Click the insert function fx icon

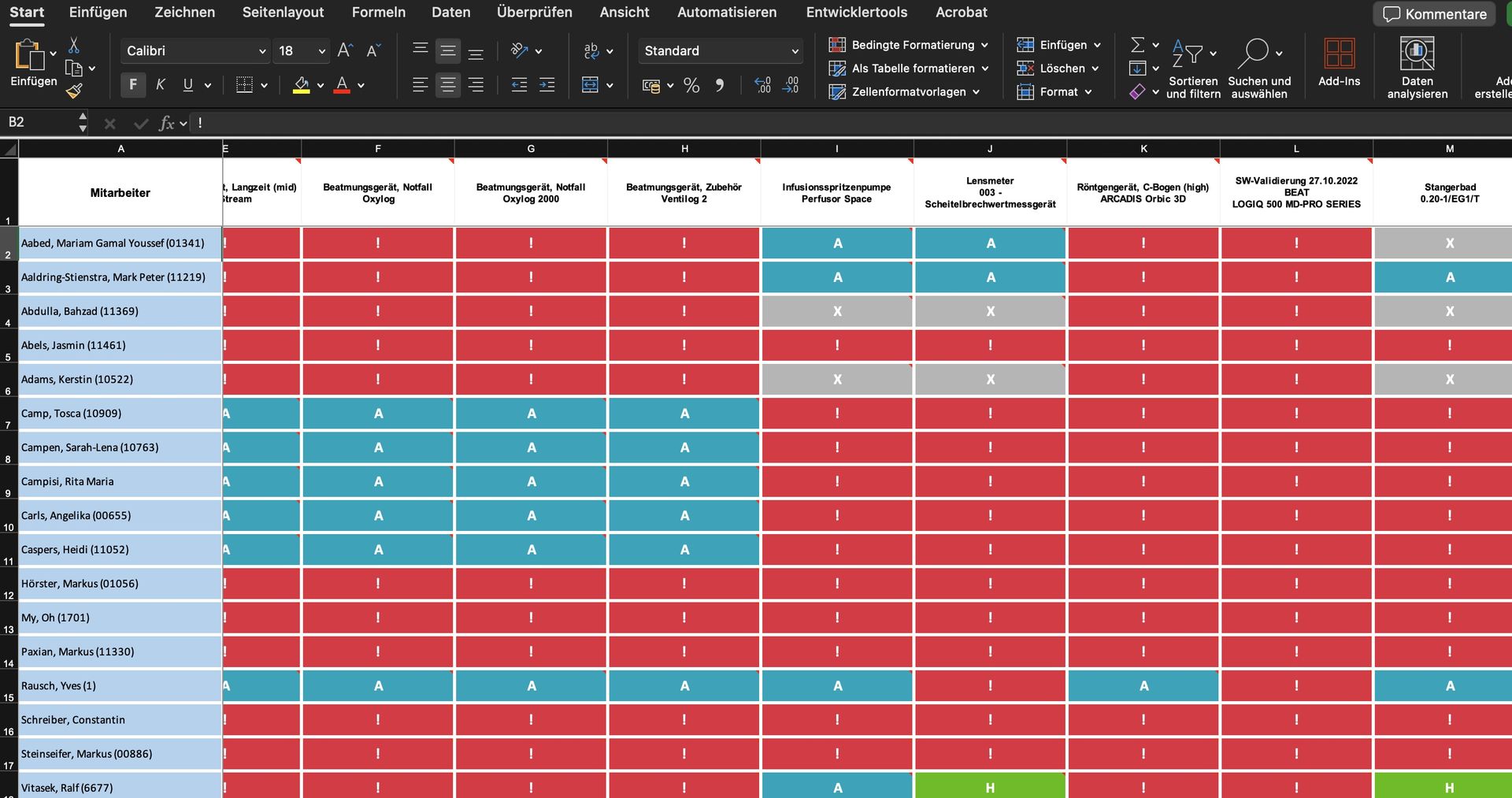[x=167, y=123]
